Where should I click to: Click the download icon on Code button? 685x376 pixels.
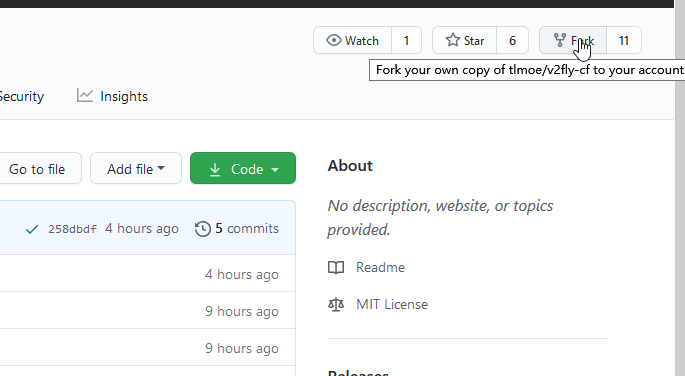215,169
